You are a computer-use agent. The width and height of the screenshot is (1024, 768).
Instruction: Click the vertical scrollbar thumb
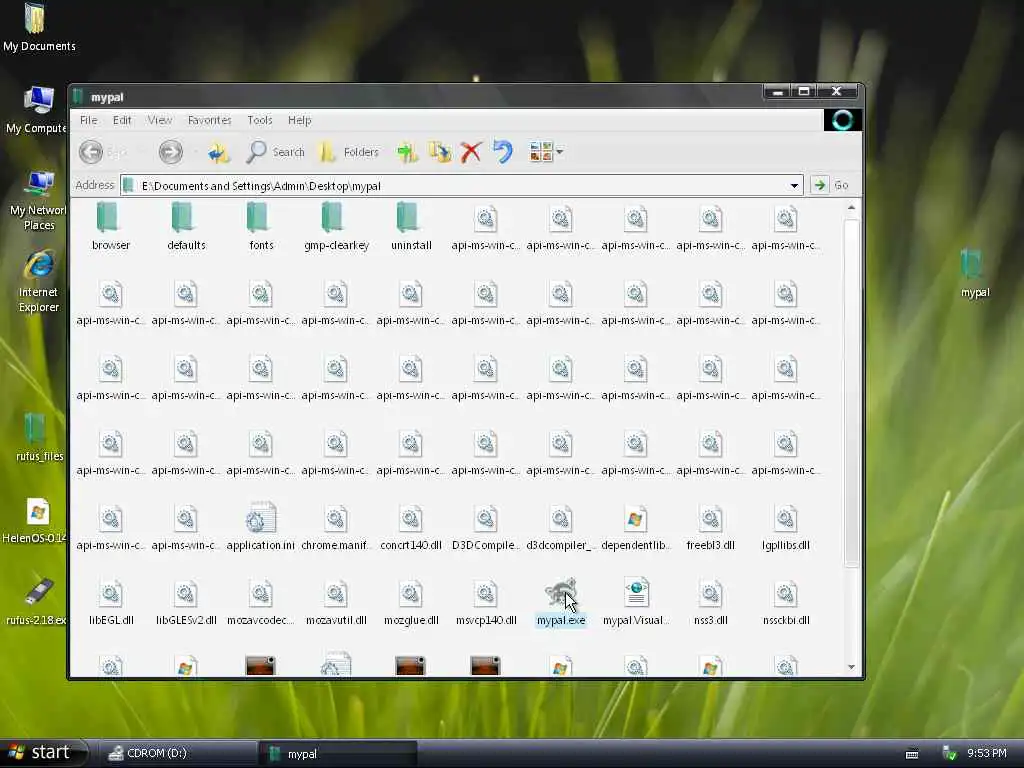pos(851,392)
